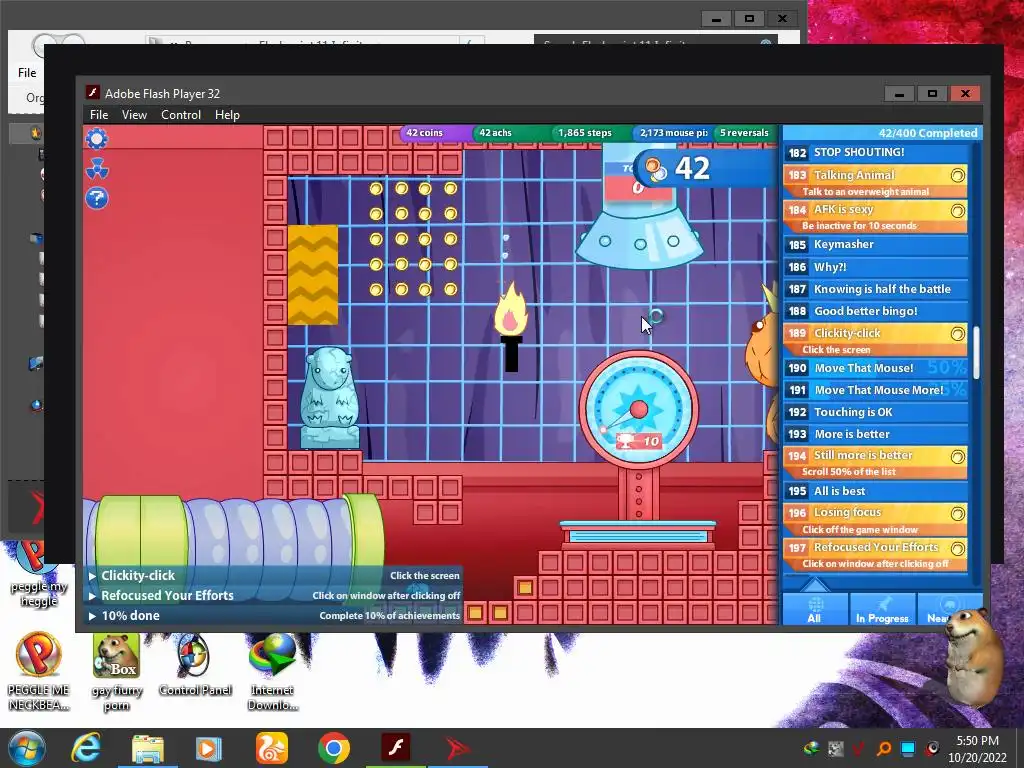The width and height of the screenshot is (1024, 768).
Task: Select Keymasher achievement row
Action: click(875, 245)
